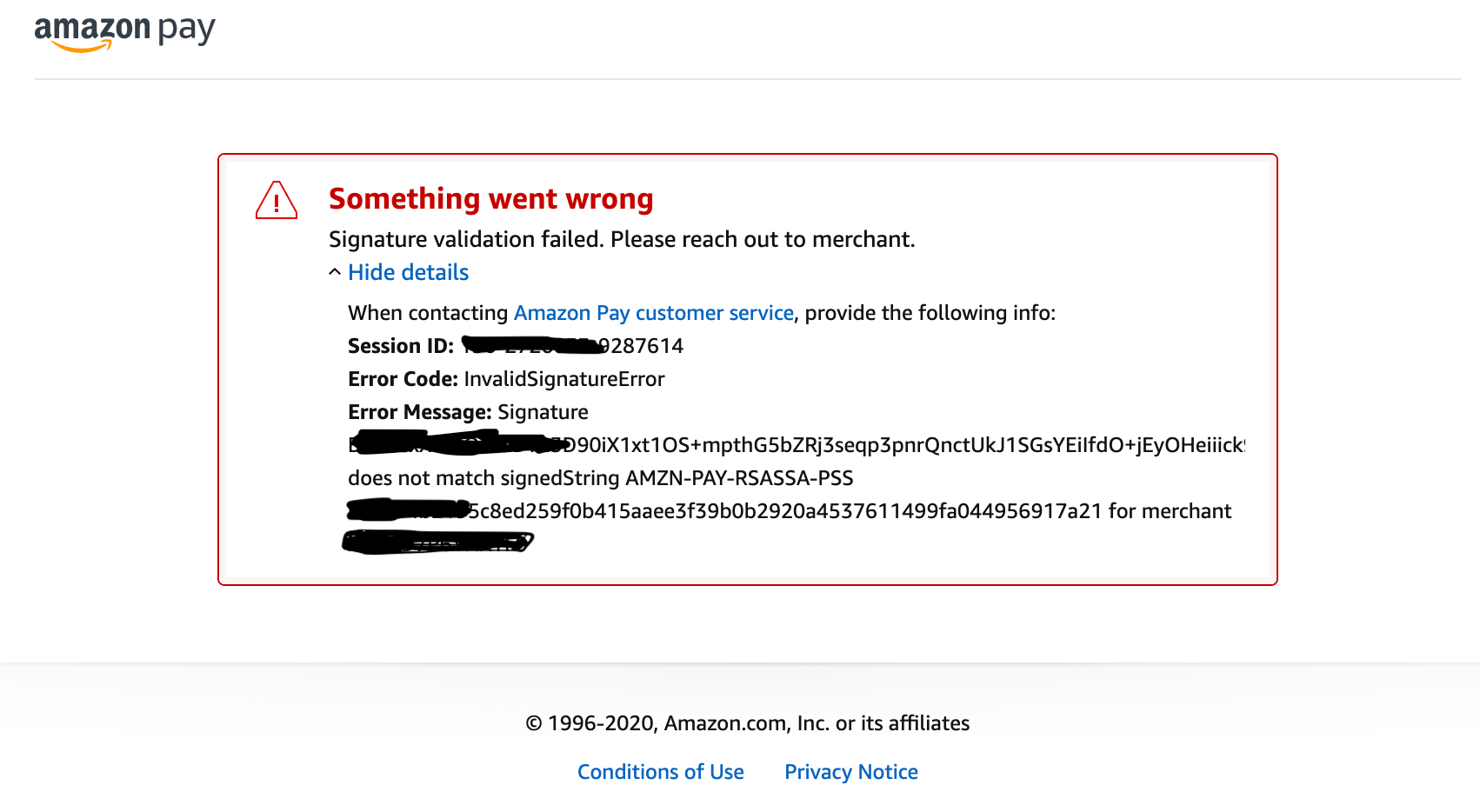Click the AMZN-PAY-RSASSA-PSS algorithm text
The width and height of the screenshot is (1480, 812).
click(x=739, y=478)
